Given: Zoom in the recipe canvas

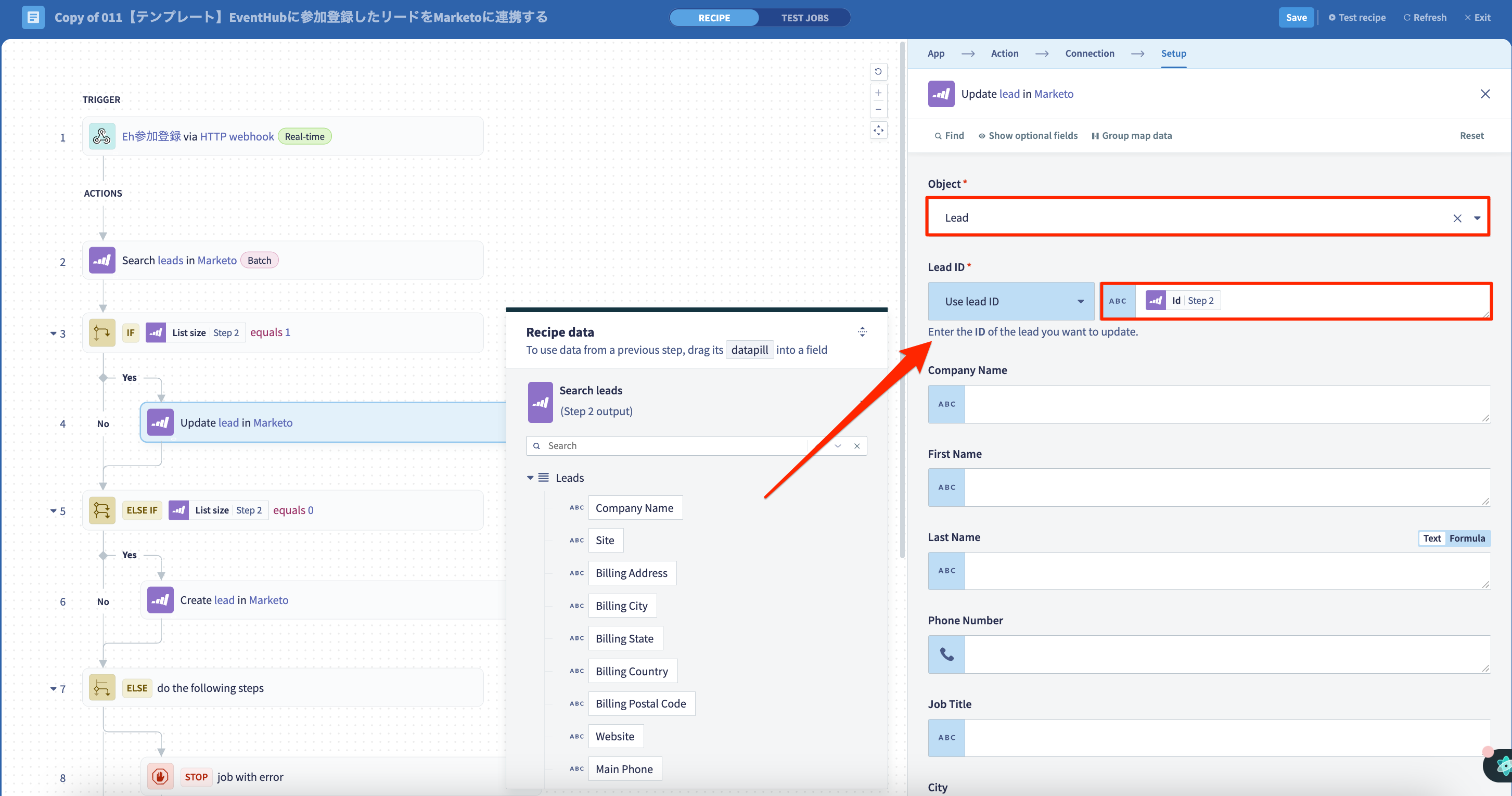Looking at the screenshot, I should [878, 93].
